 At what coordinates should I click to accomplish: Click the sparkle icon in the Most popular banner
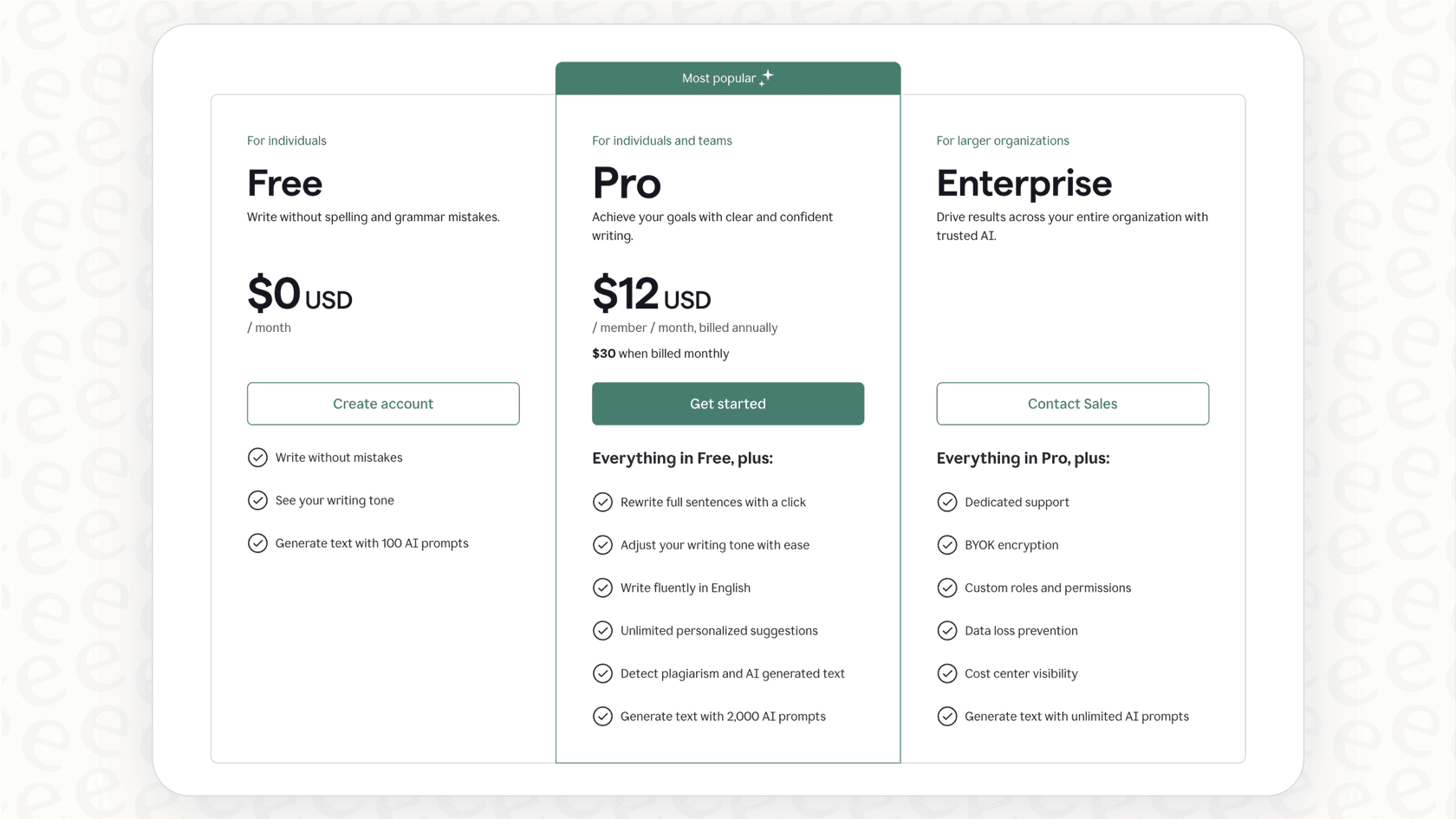click(x=765, y=77)
